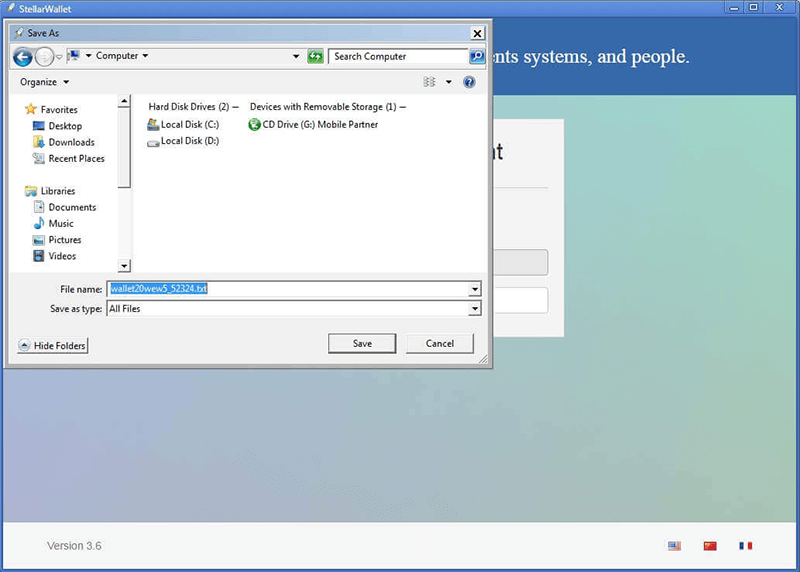Viewport: 800px width, 572px height.
Task: Select Libraries in the navigation pane
Action: (58, 191)
